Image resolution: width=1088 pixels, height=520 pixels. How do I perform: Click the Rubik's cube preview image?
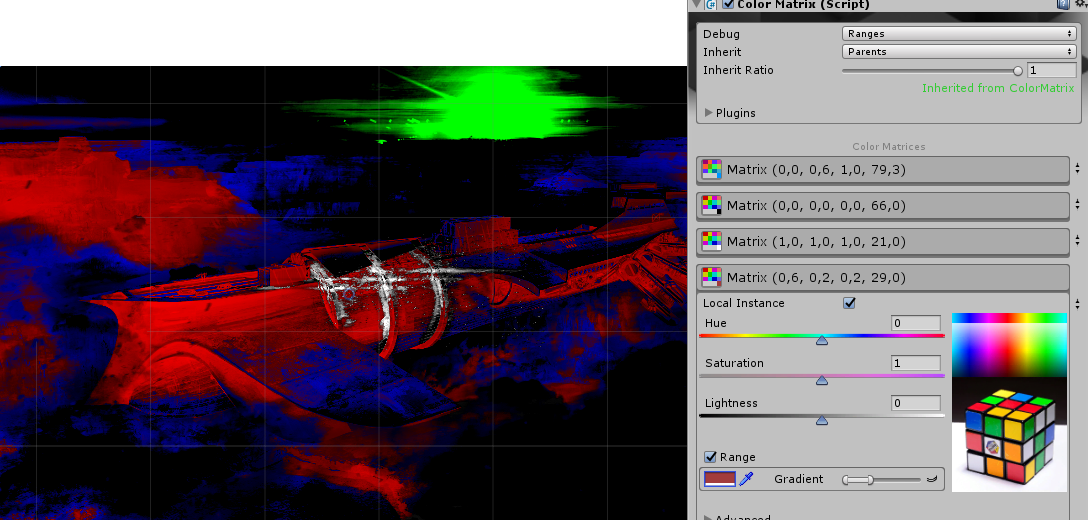(1009, 435)
